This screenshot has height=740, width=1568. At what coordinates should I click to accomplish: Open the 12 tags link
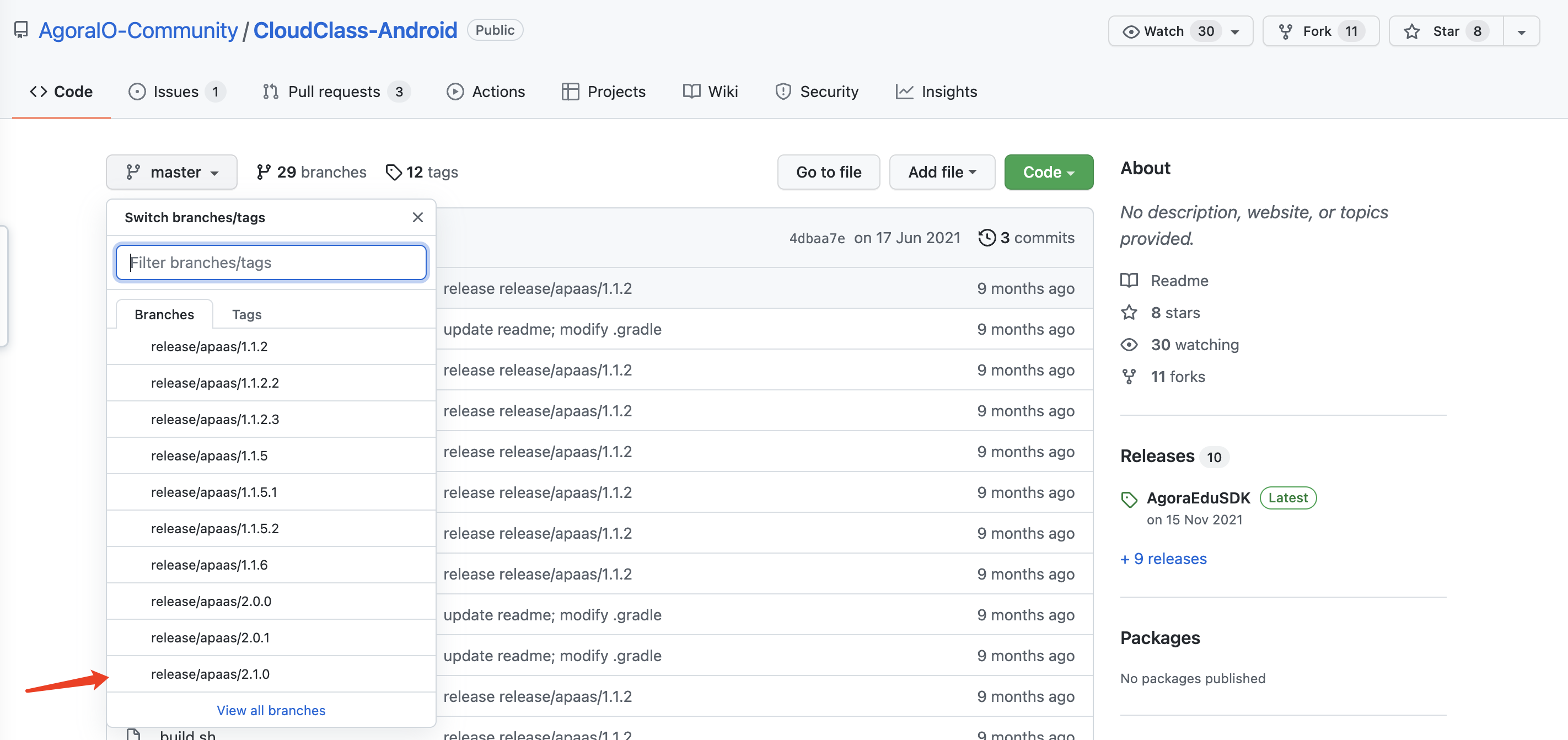pyautogui.click(x=422, y=172)
